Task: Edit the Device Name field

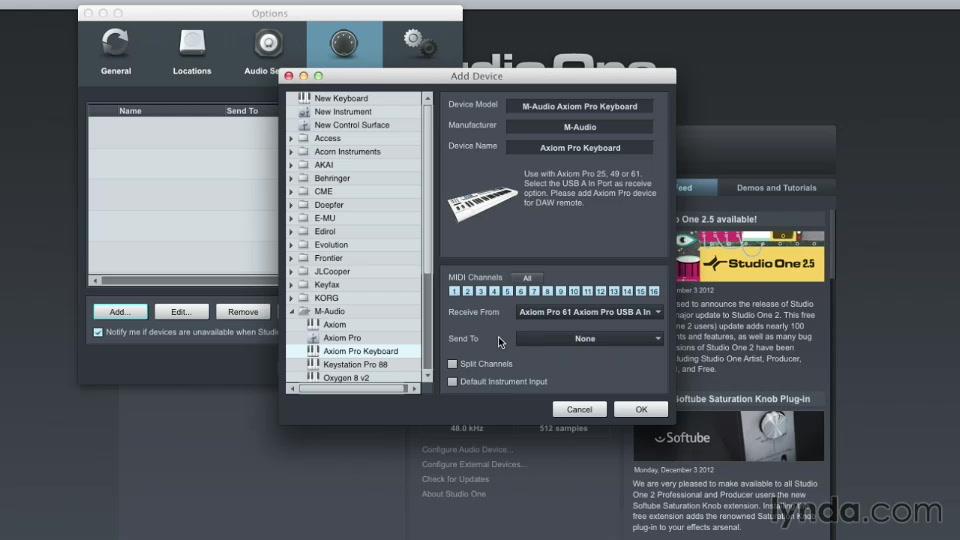Action: 579,148
